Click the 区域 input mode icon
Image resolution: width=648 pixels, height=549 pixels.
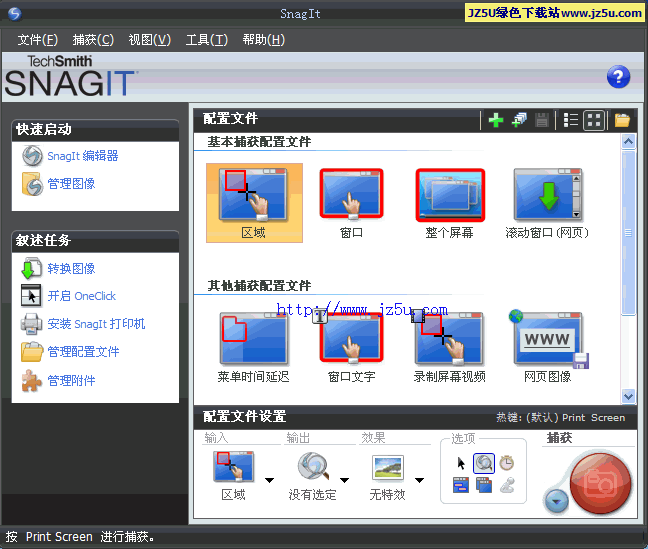(233, 467)
